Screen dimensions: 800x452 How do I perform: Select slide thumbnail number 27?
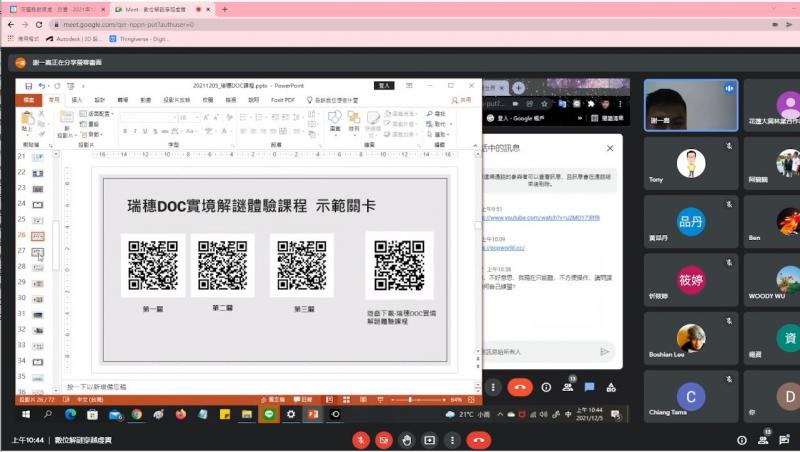pyautogui.click(x=37, y=253)
